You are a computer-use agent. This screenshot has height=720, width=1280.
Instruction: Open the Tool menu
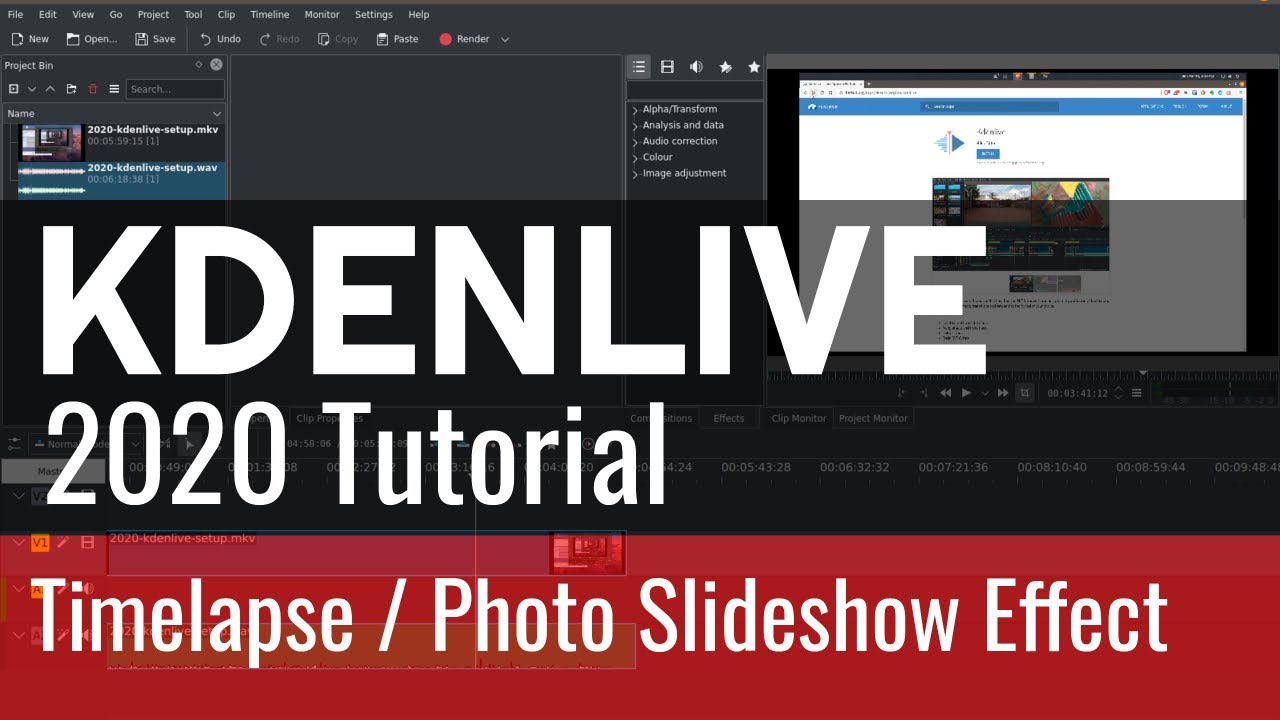pyautogui.click(x=193, y=14)
